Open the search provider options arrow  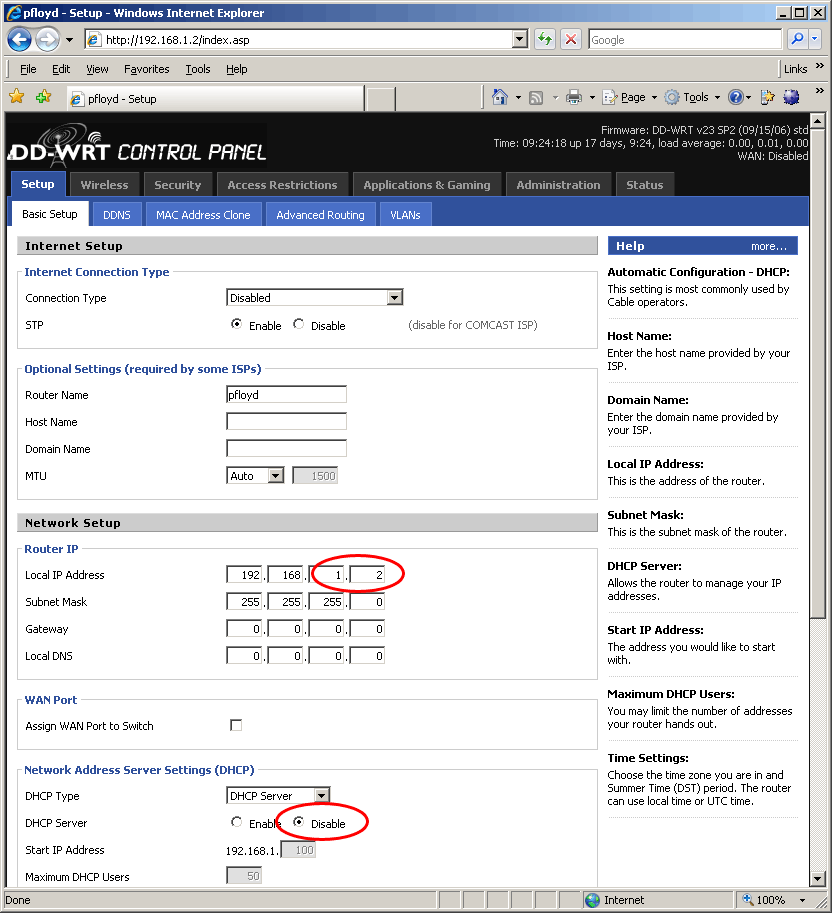click(815, 40)
